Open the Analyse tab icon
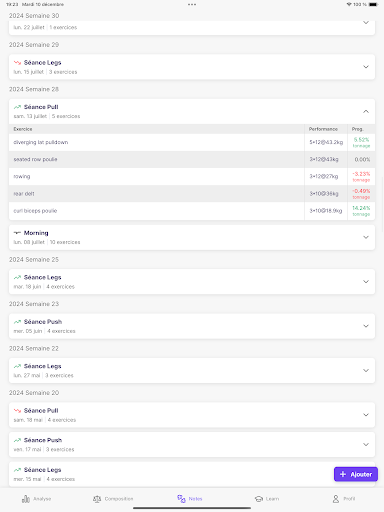384x512 pixels. click(26, 499)
